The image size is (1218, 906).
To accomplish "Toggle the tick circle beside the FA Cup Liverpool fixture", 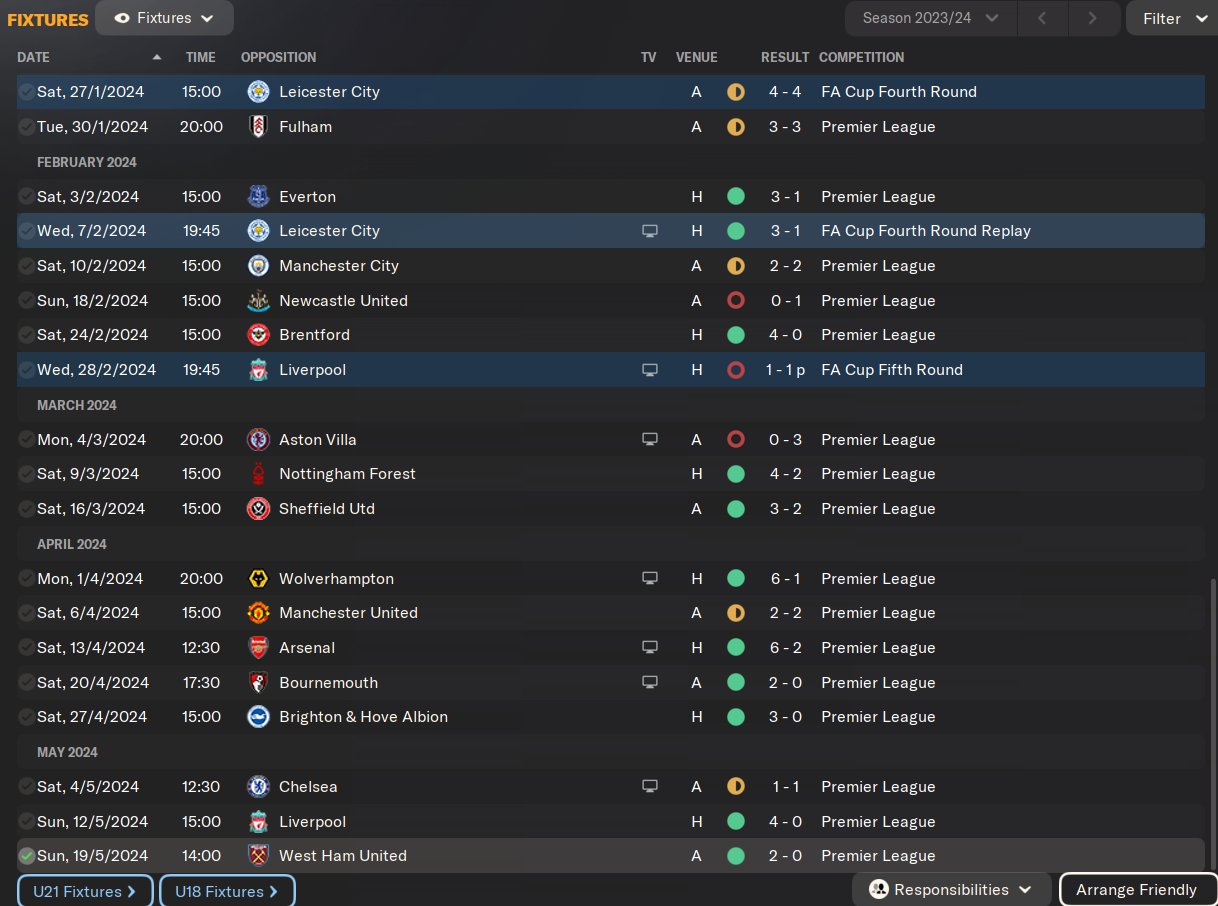I will point(27,370).
